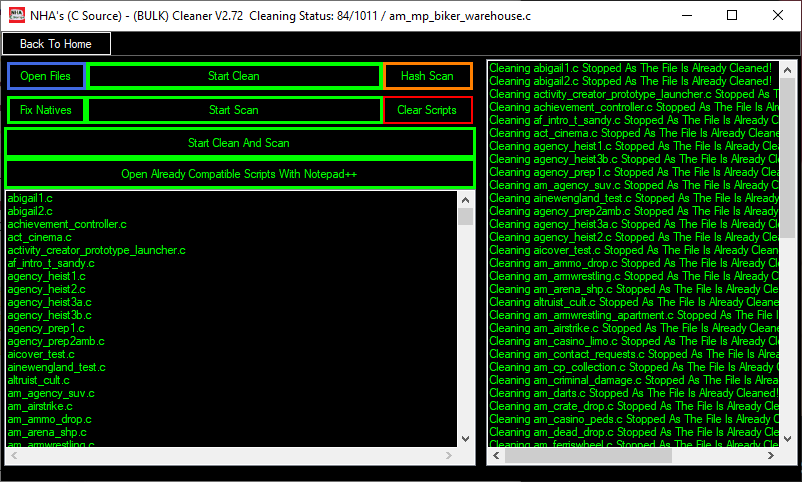This screenshot has width=802, height=482.
Task: Click log line for am_criminal_damage.c
Action: click(x=634, y=381)
